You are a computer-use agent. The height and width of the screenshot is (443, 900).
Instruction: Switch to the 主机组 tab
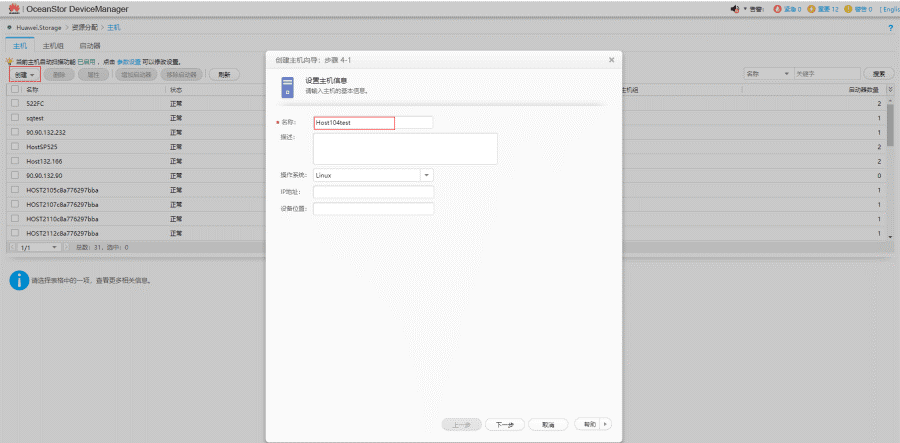pyautogui.click(x=53, y=46)
